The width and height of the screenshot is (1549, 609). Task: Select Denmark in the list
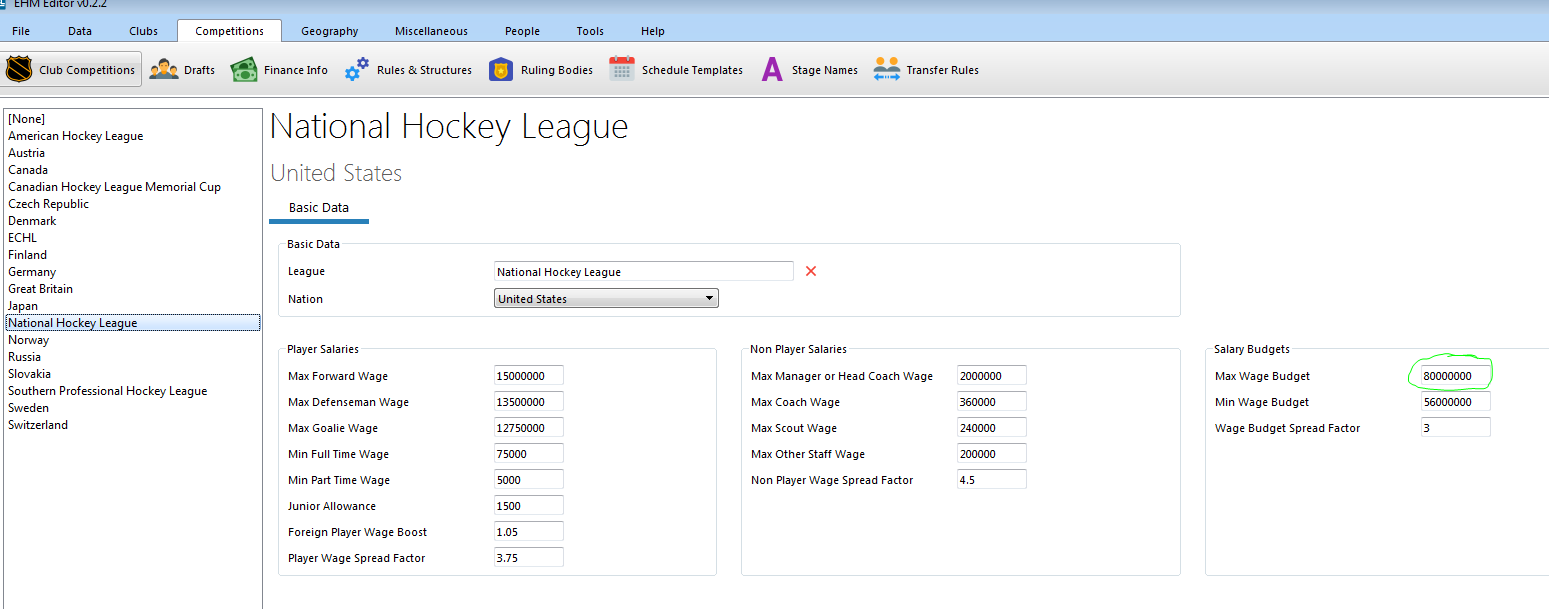pyautogui.click(x=132, y=221)
